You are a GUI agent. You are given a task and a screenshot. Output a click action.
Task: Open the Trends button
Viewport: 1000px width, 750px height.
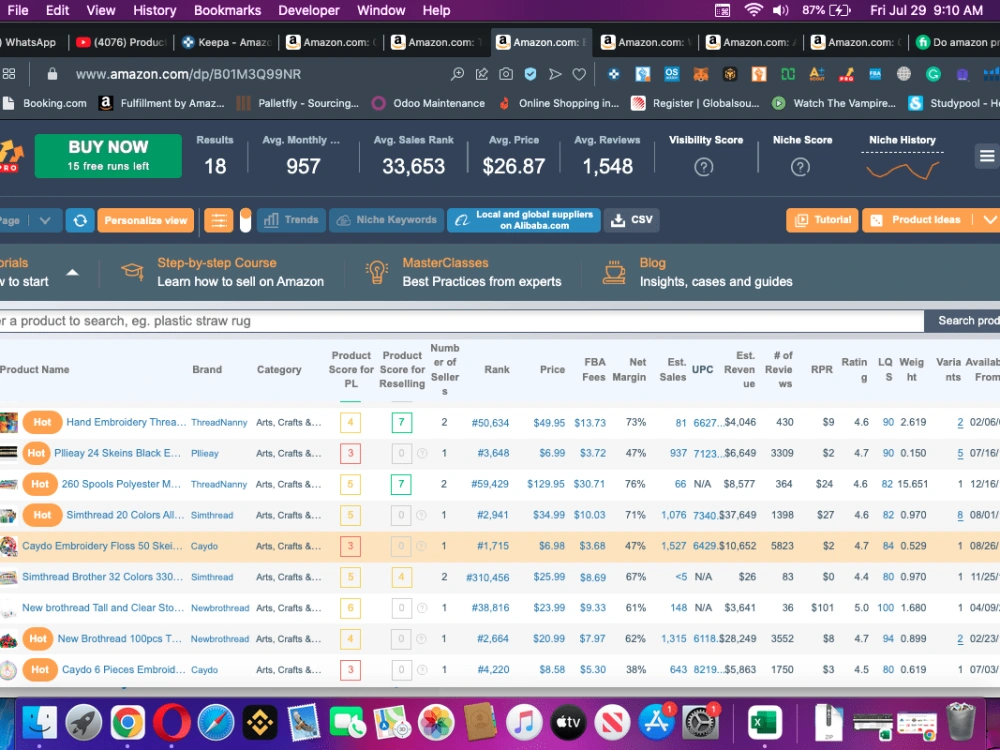[291, 220]
